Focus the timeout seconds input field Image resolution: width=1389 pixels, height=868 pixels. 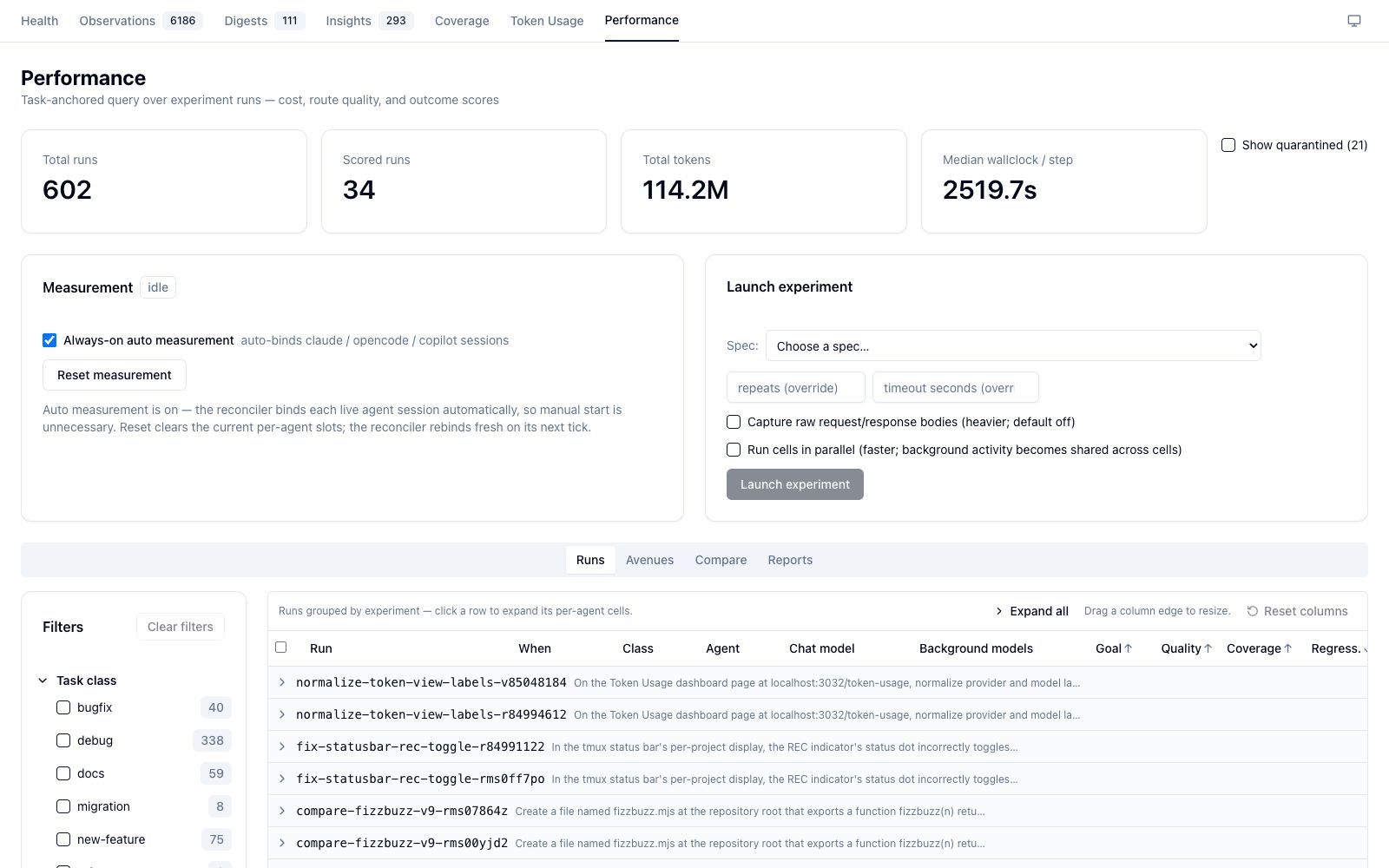click(956, 387)
